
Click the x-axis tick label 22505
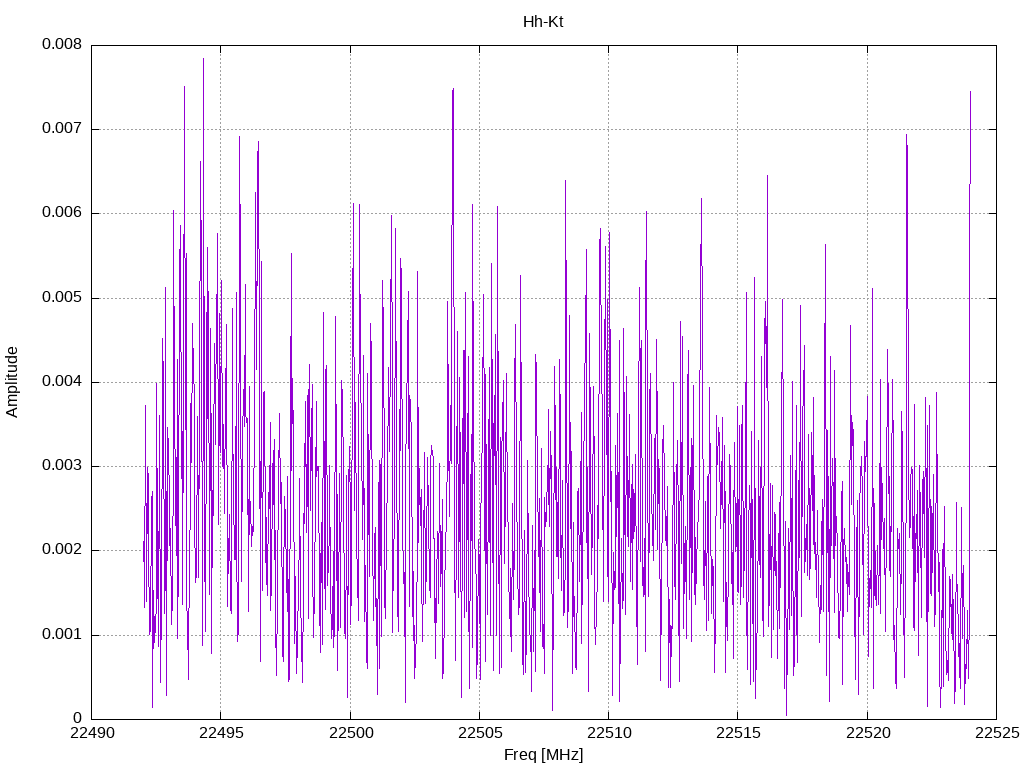480,733
